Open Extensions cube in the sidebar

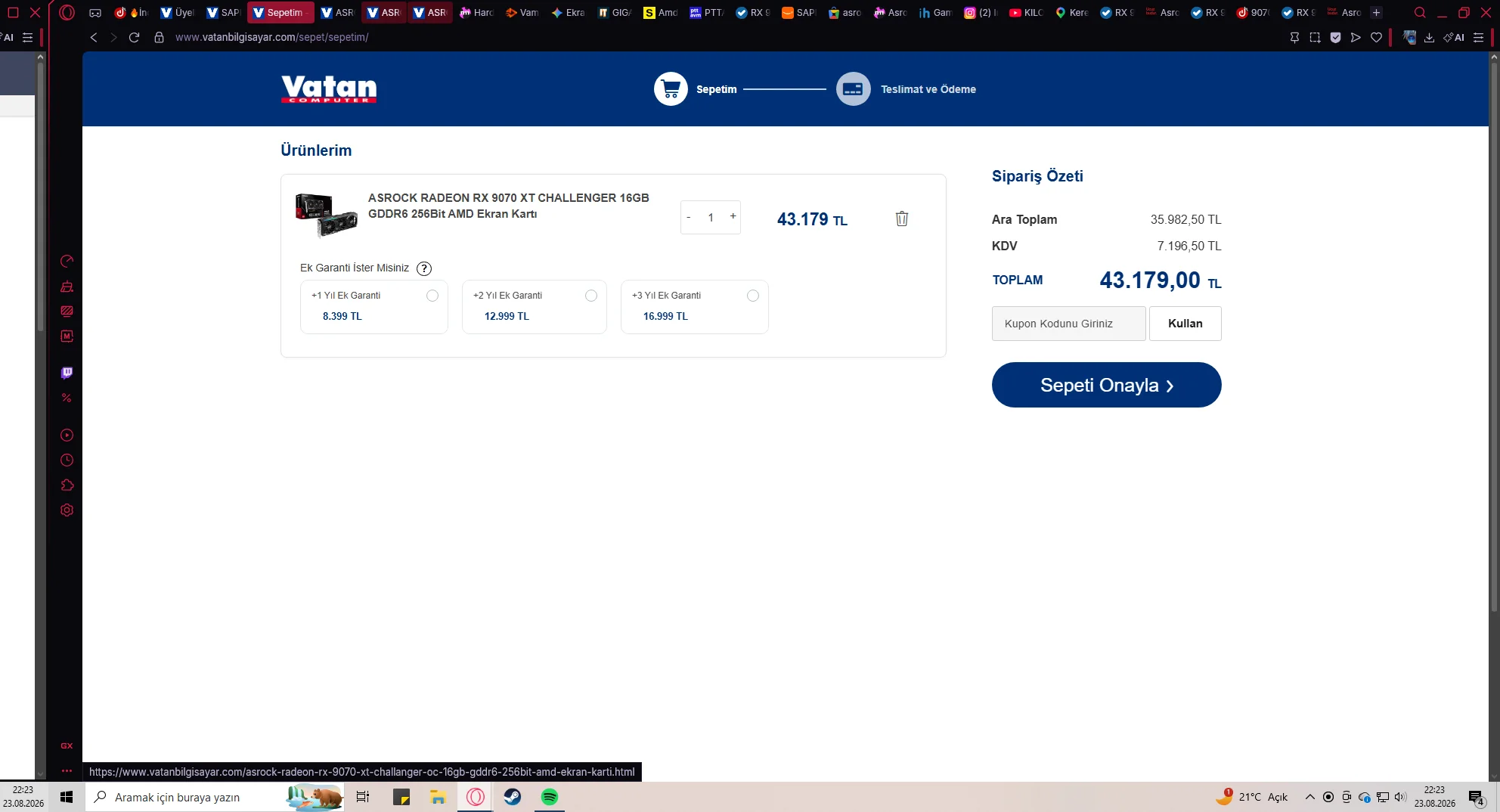tap(67, 485)
